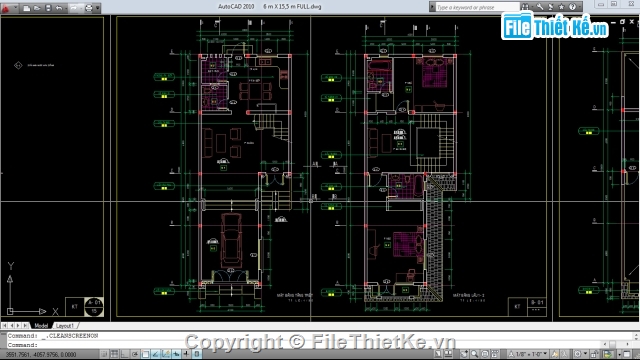Click the Save icon in Quick Access toolbar
This screenshot has height=360, width=640.
coord(48,8)
